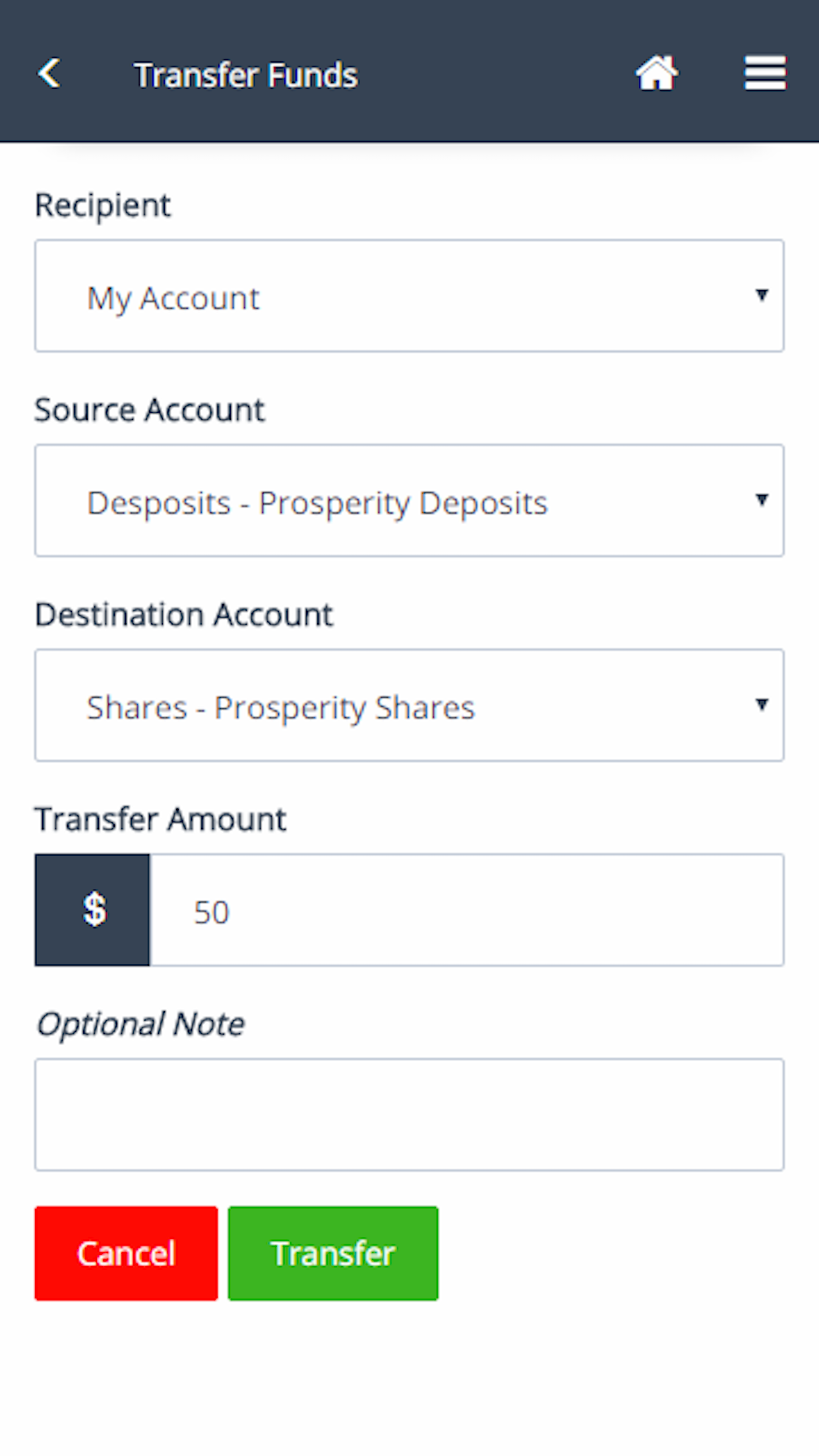Open the Destination Account dropdown
This screenshot has height=1456, width=819.
(409, 706)
